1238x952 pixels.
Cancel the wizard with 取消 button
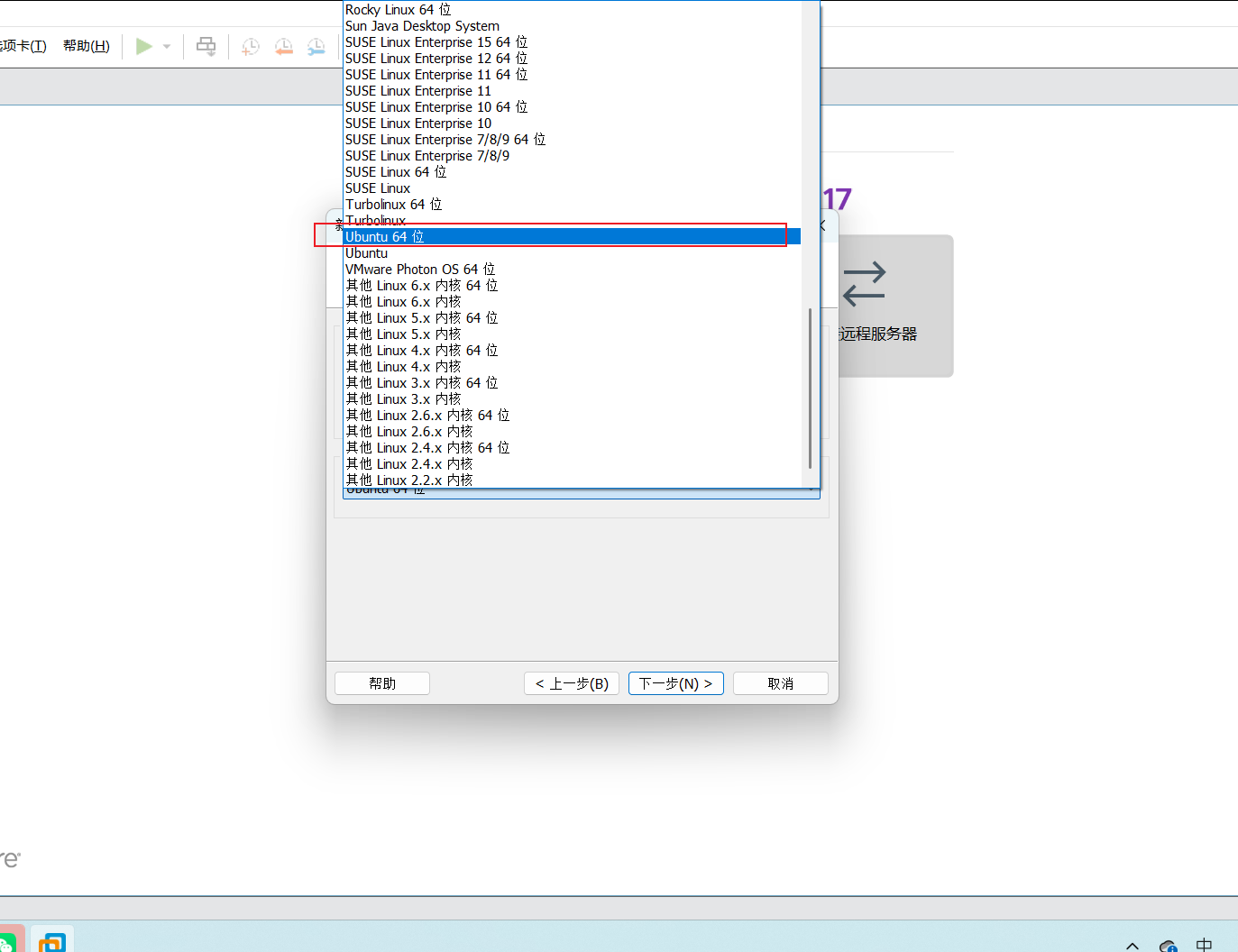pos(781,683)
